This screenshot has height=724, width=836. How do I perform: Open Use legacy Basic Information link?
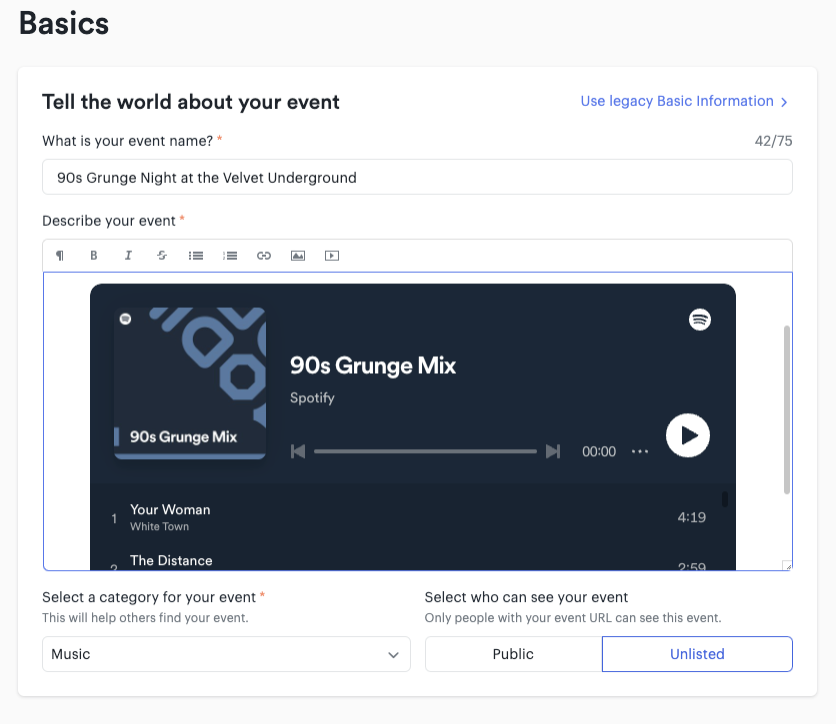[684, 101]
